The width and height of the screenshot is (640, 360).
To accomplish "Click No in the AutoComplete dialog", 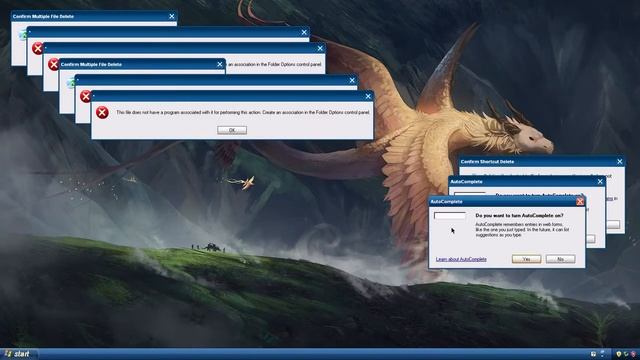I will [x=560, y=259].
